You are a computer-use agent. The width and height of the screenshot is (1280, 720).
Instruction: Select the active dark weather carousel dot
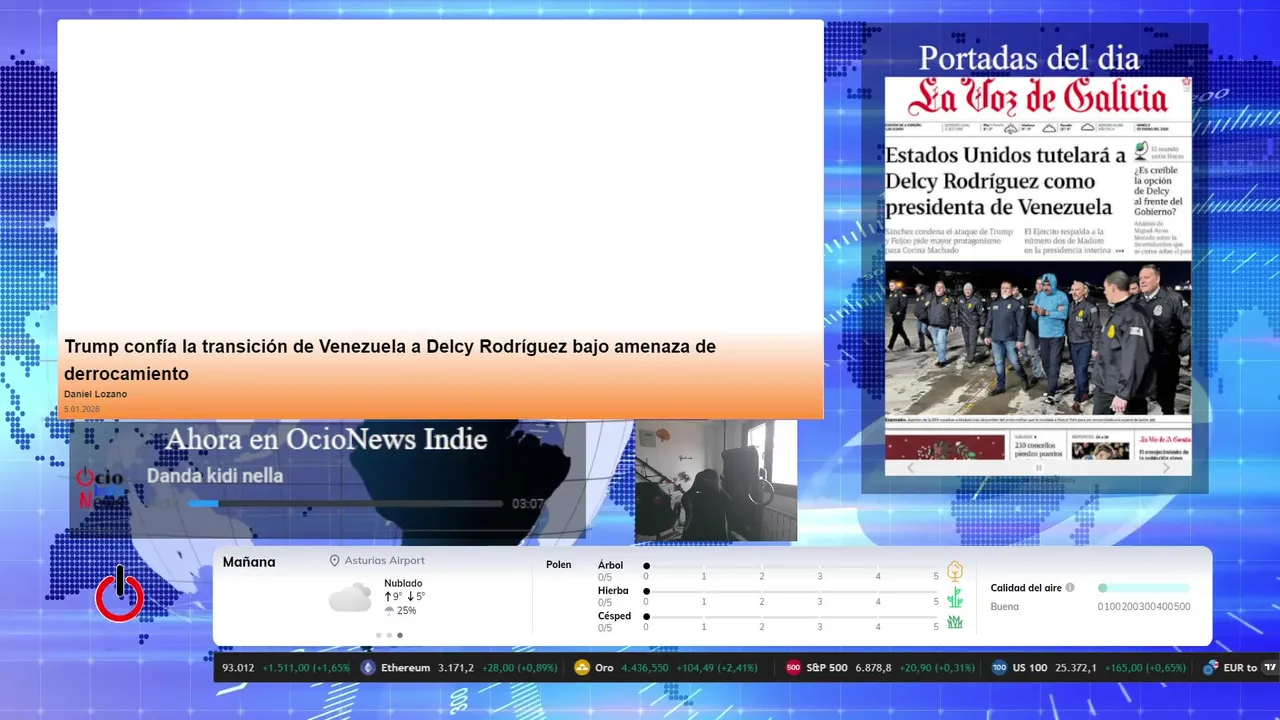pos(400,635)
